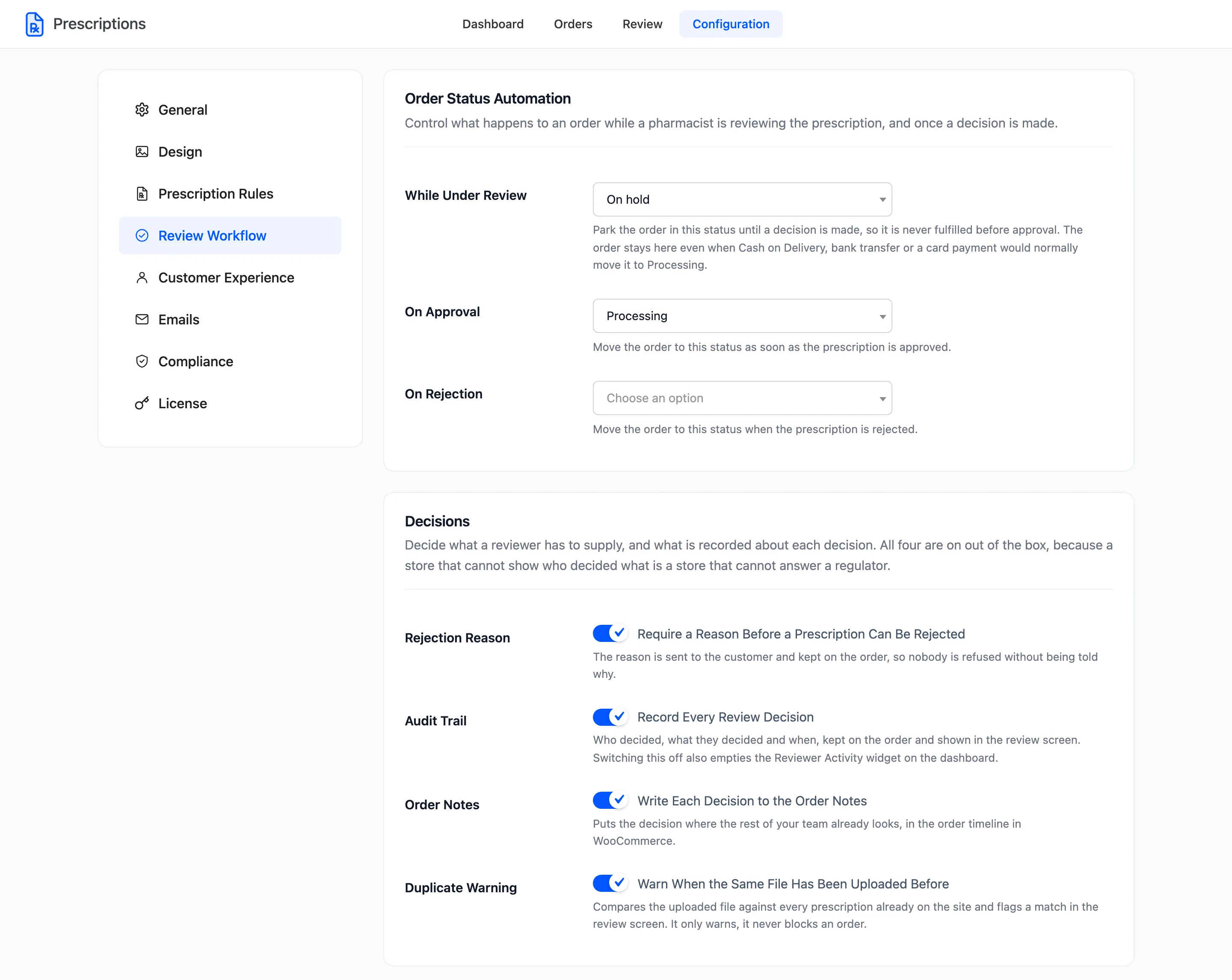This screenshot has width=1232, height=980.
Task: Click the On Approval label
Action: click(442, 312)
